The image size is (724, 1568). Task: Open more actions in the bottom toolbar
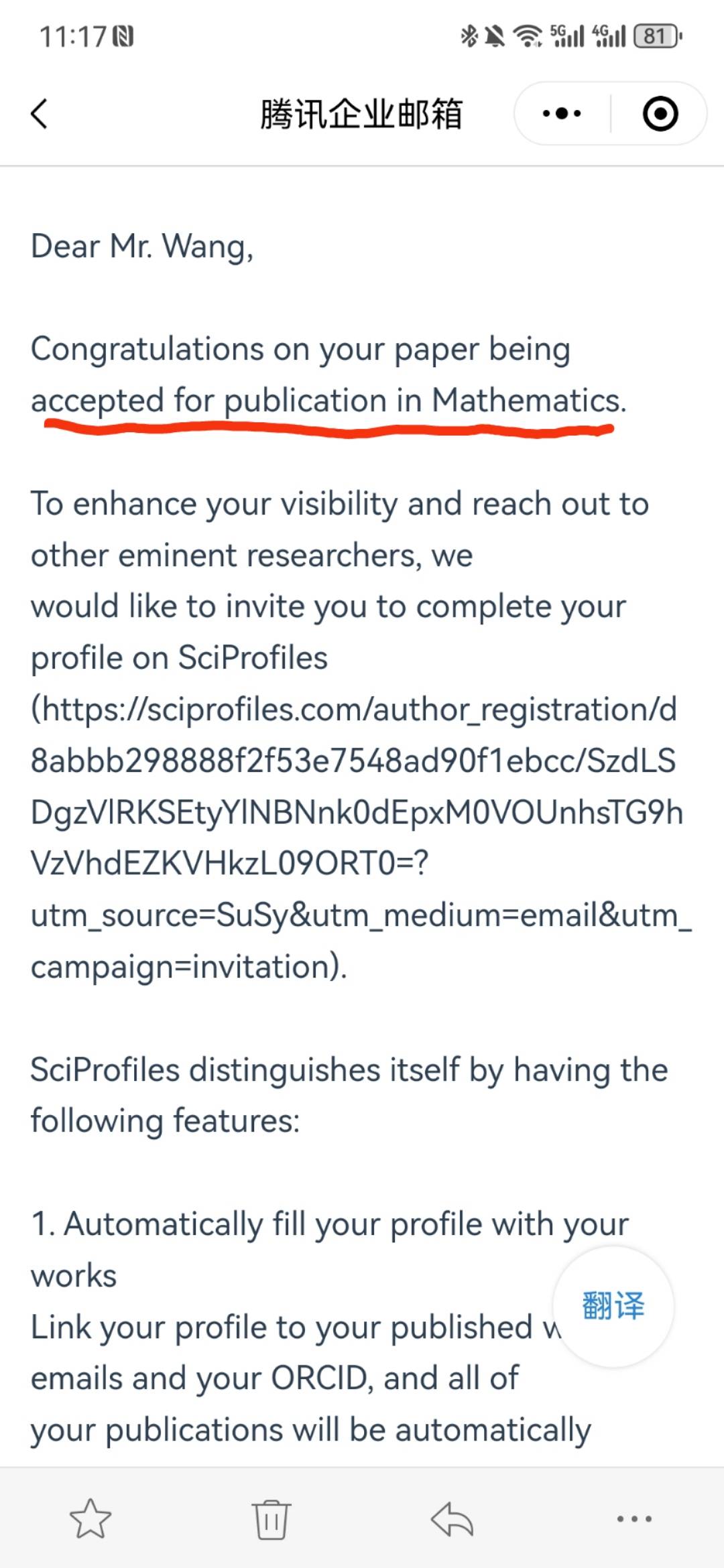[634, 1519]
